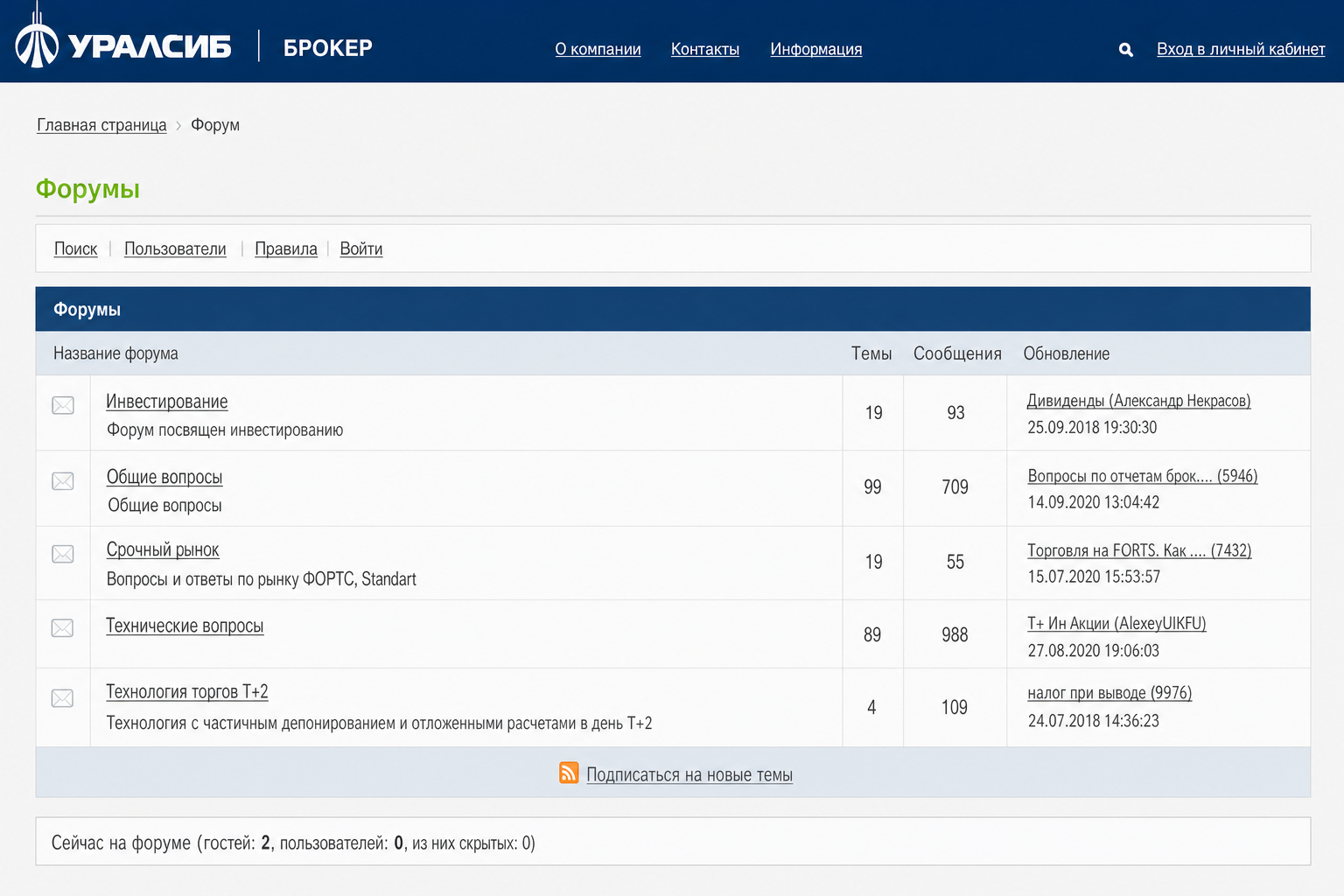This screenshot has width=1344, height=896.
Task: Click message count 709 for Общие вопросы
Action: tap(955, 487)
